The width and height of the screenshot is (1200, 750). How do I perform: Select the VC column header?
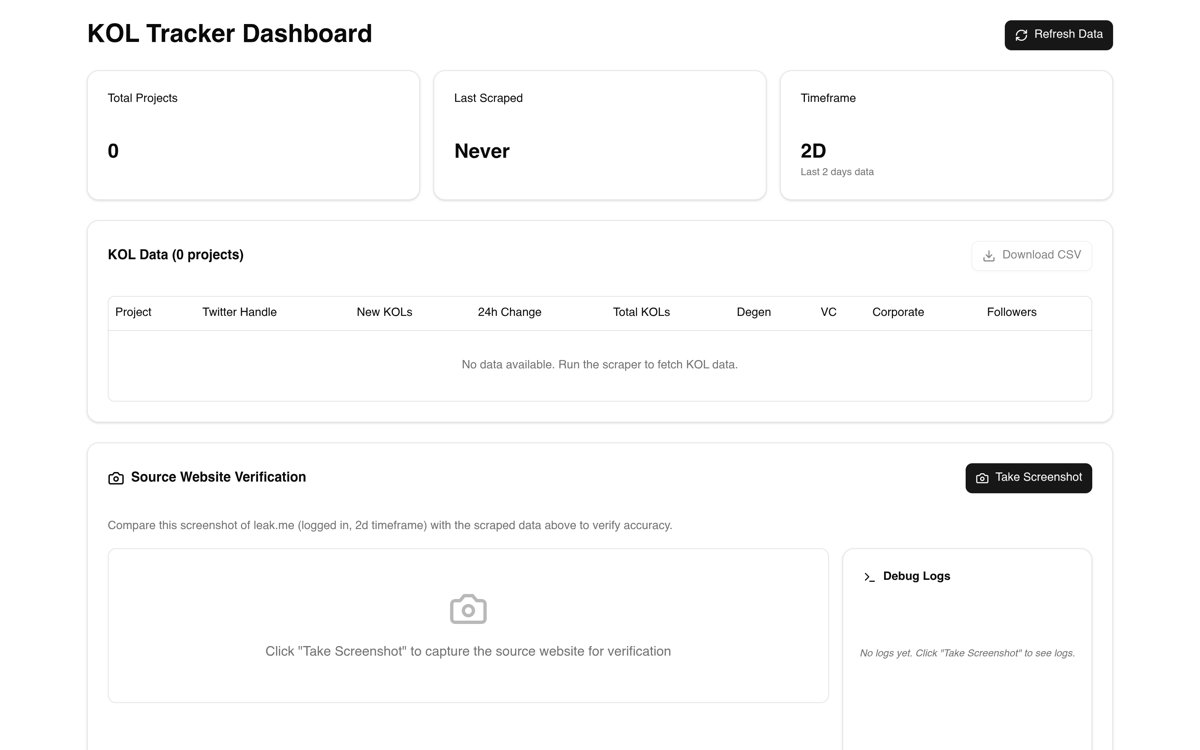click(x=828, y=313)
